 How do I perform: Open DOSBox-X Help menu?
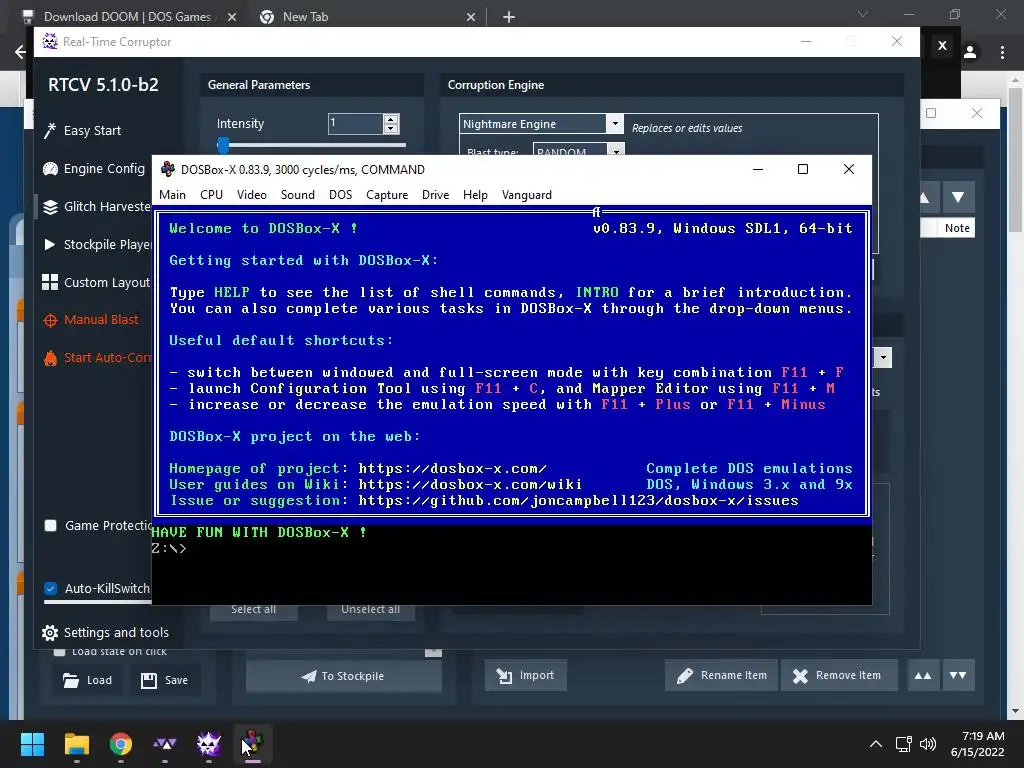[x=475, y=195]
